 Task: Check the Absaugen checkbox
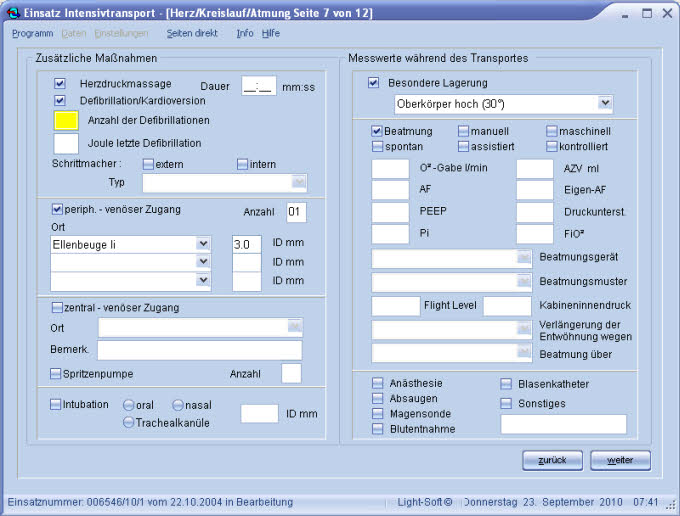378,398
